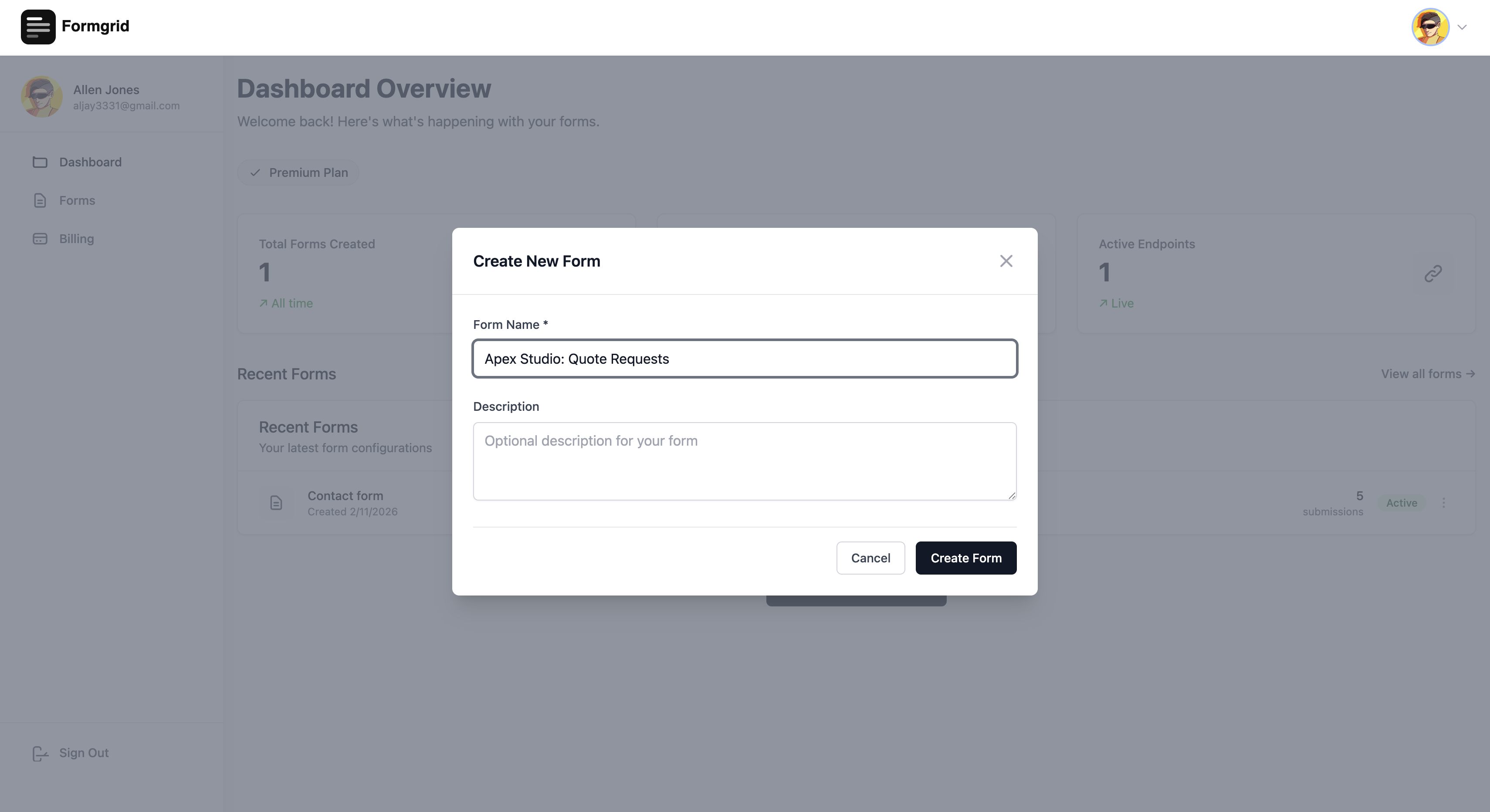Click the Contact form document icon

pos(276,503)
